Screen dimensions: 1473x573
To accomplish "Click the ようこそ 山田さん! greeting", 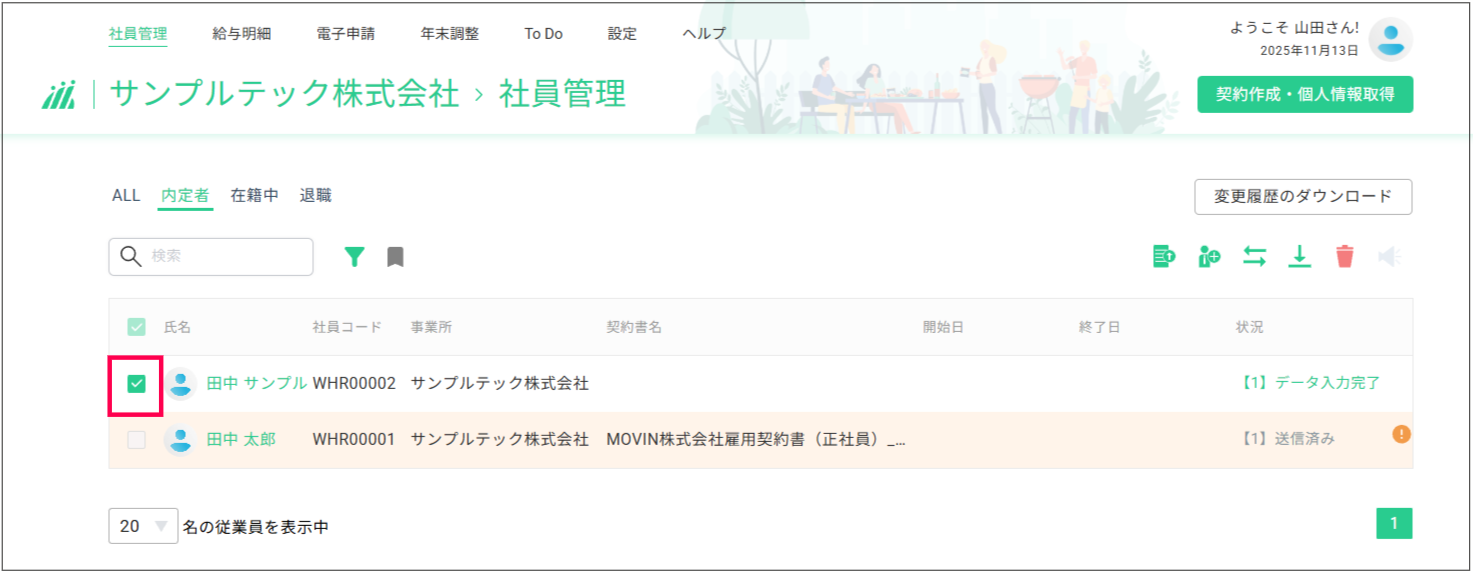I will point(1294,28).
